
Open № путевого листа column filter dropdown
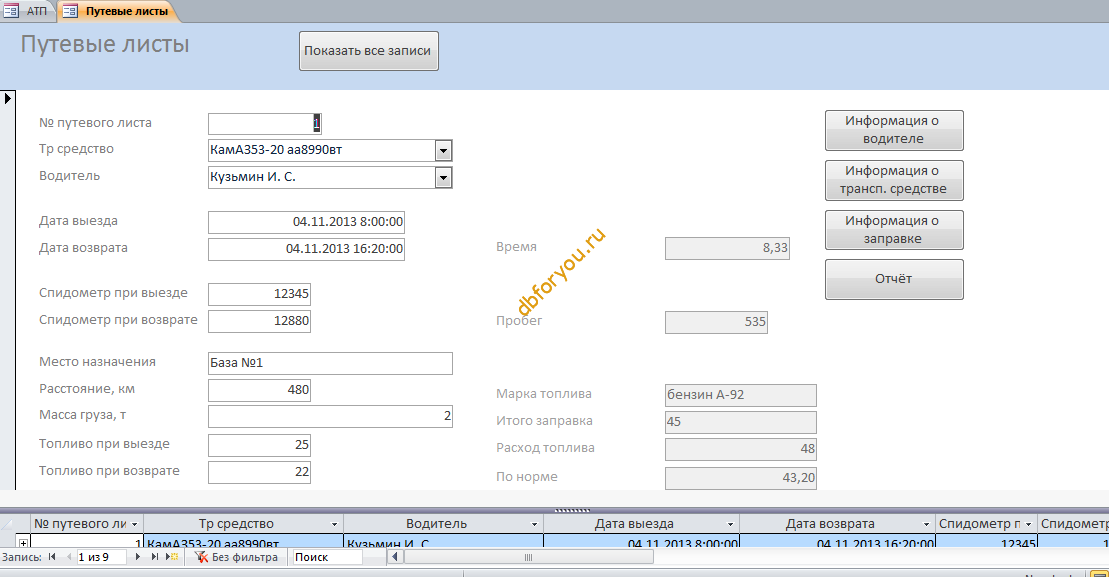click(x=134, y=525)
